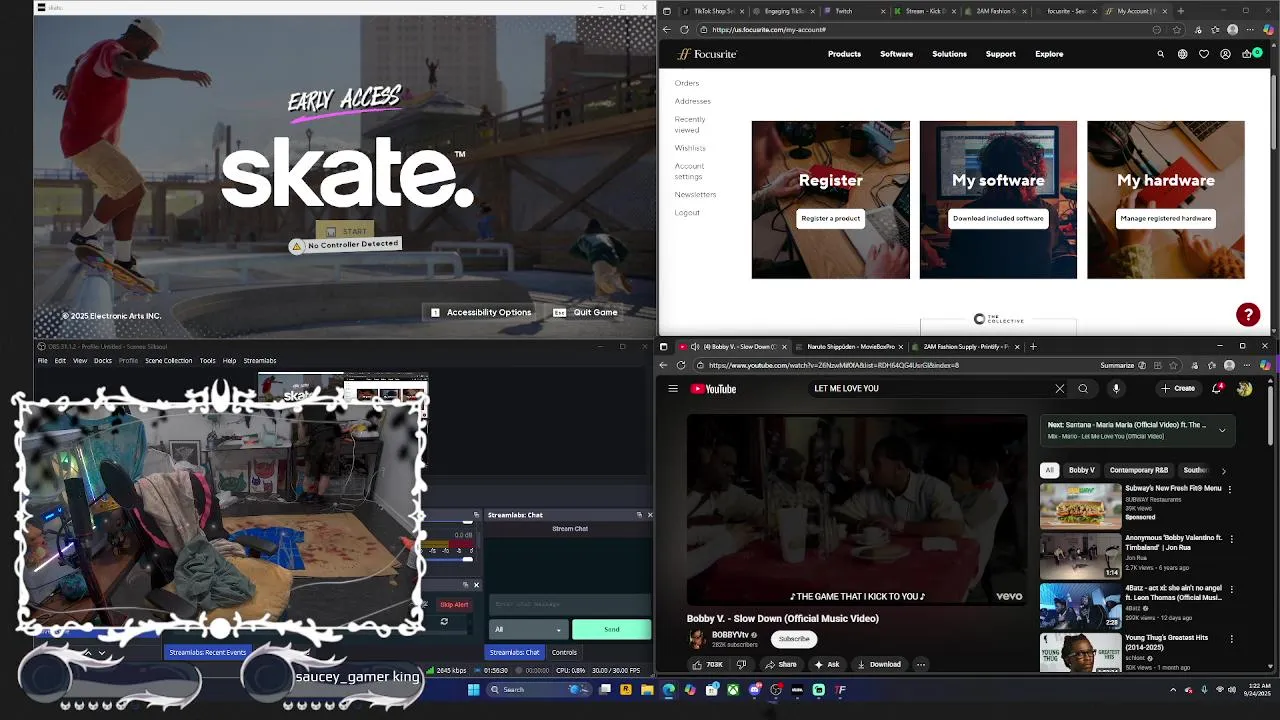This screenshot has width=1280, height=720.
Task: Open more actions ellipsis under video
Action: tap(921, 664)
